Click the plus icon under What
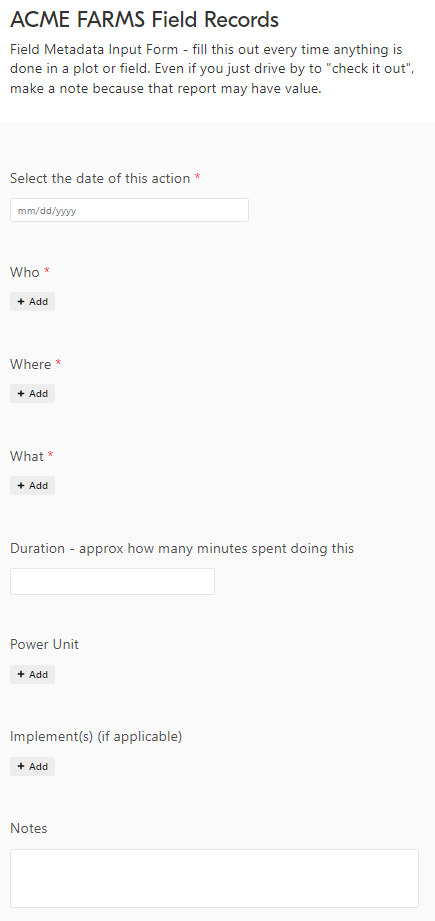 (21, 486)
